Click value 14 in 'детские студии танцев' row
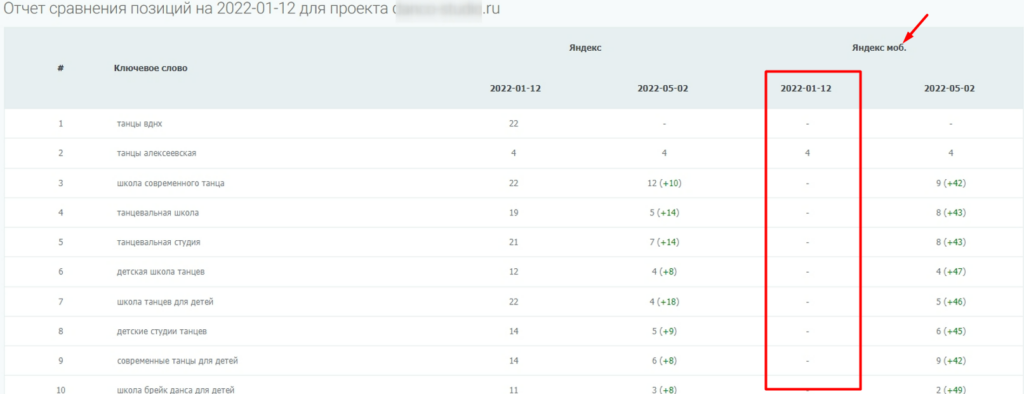The width and height of the screenshot is (1024, 394). pos(514,331)
